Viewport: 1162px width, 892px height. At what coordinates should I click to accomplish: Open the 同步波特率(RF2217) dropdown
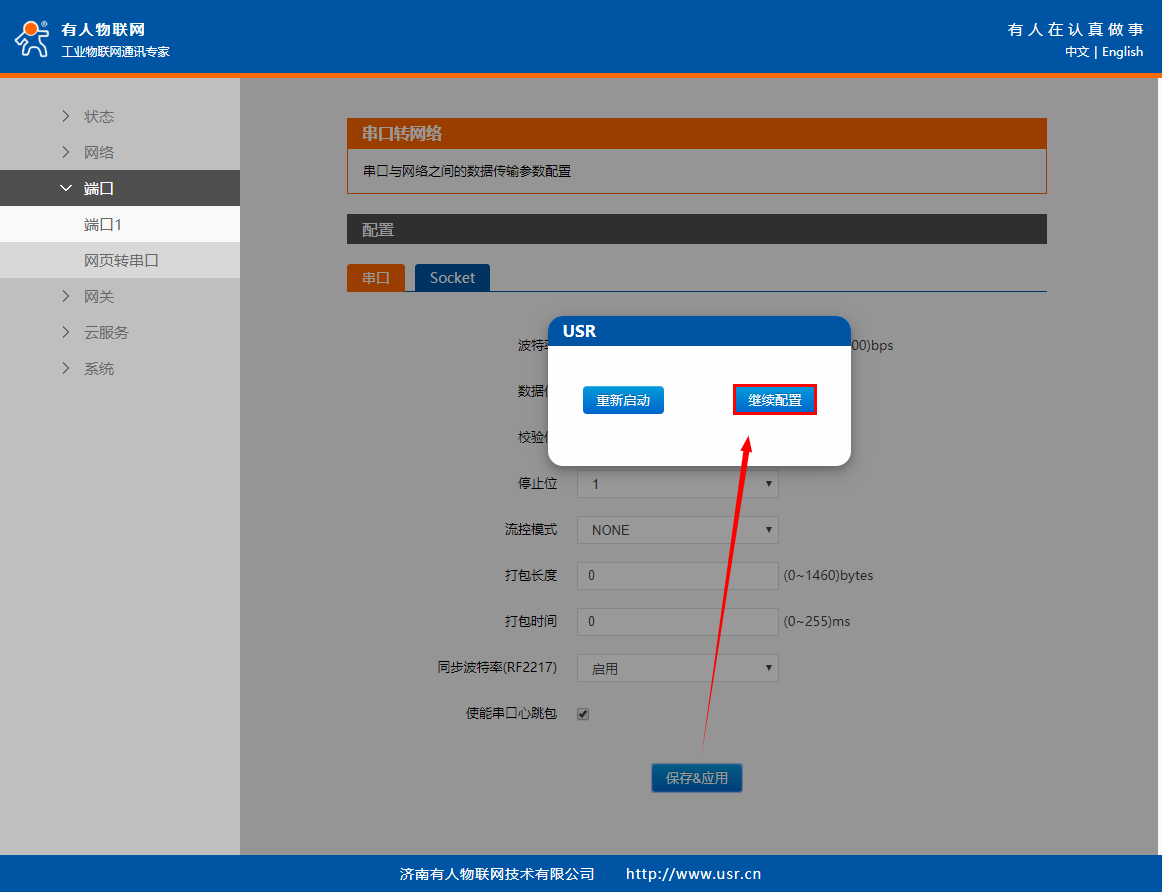click(x=677, y=668)
